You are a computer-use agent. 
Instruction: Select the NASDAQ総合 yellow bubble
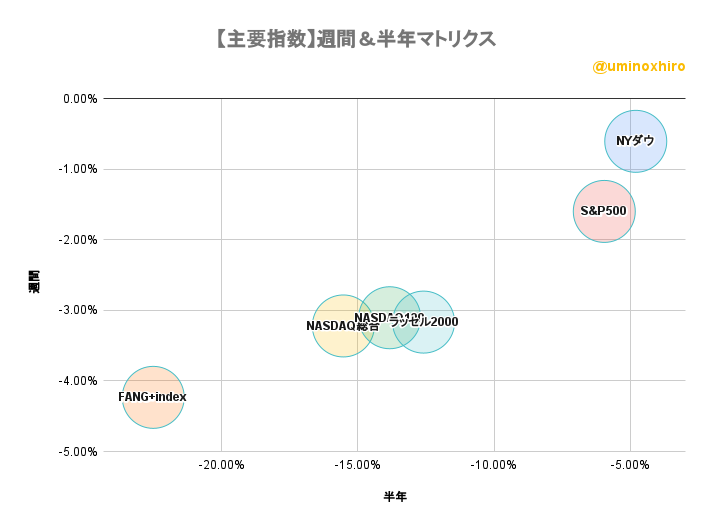(343, 326)
